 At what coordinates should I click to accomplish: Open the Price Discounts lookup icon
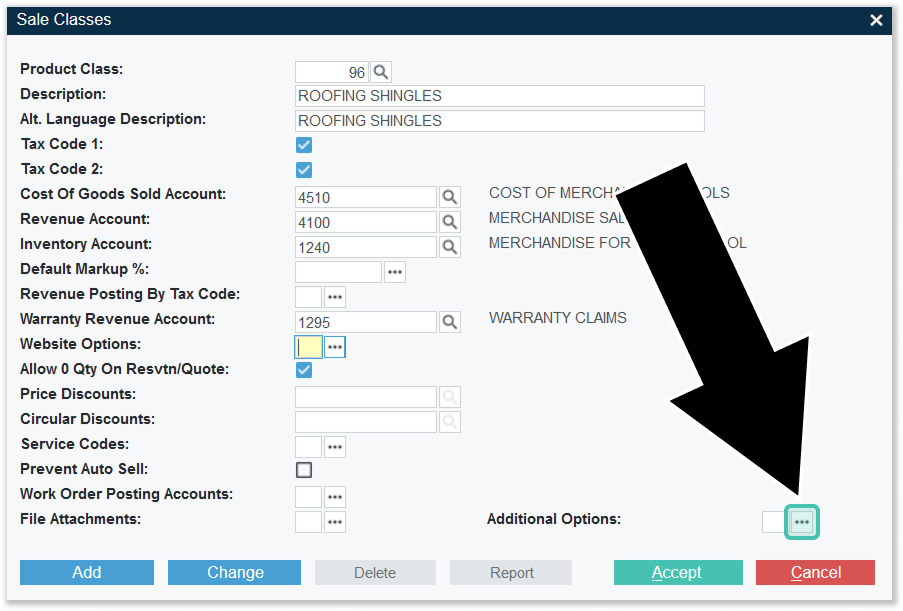450,397
